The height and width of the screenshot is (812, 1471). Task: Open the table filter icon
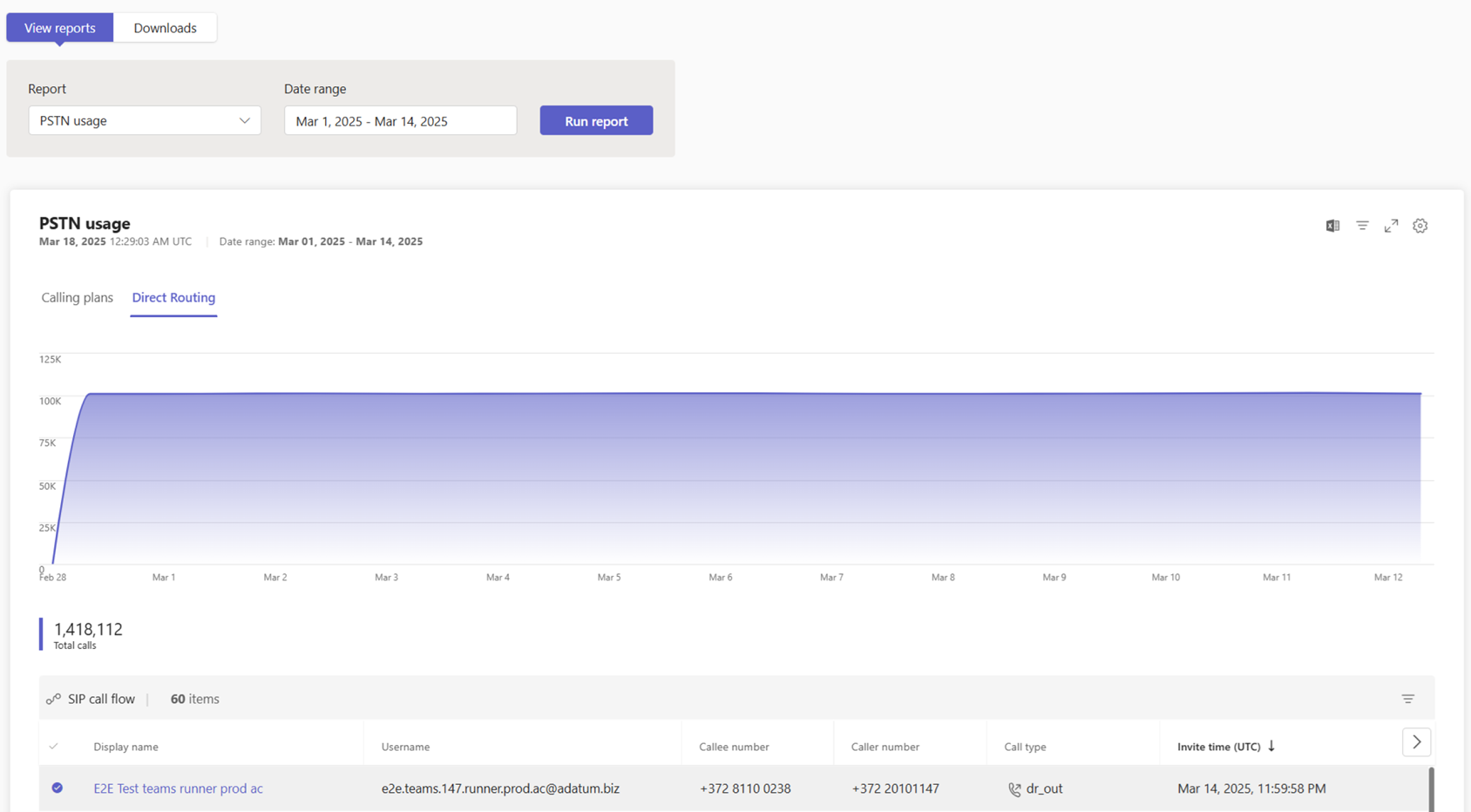pos(1408,698)
